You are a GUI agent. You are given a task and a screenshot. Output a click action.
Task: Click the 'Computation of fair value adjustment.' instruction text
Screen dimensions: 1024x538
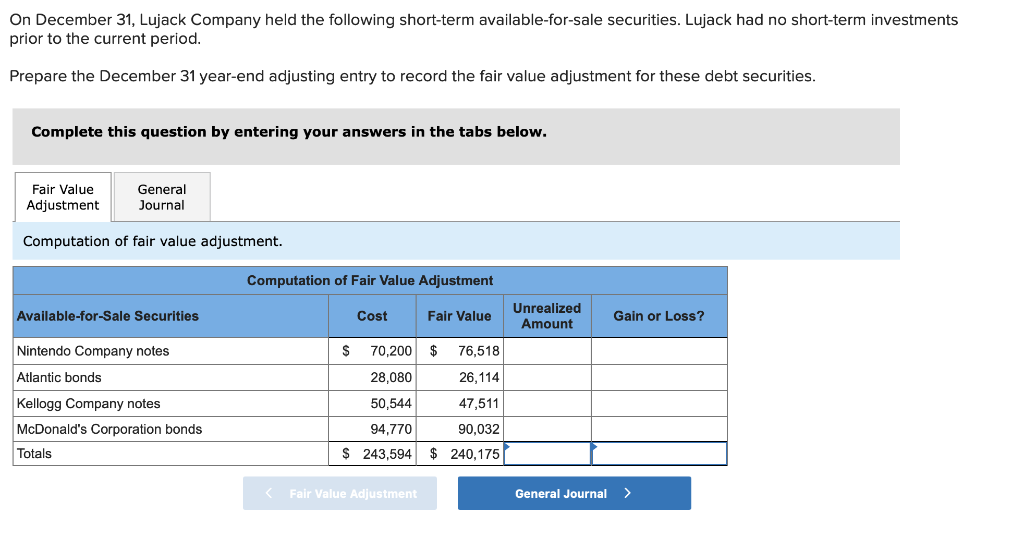(153, 241)
